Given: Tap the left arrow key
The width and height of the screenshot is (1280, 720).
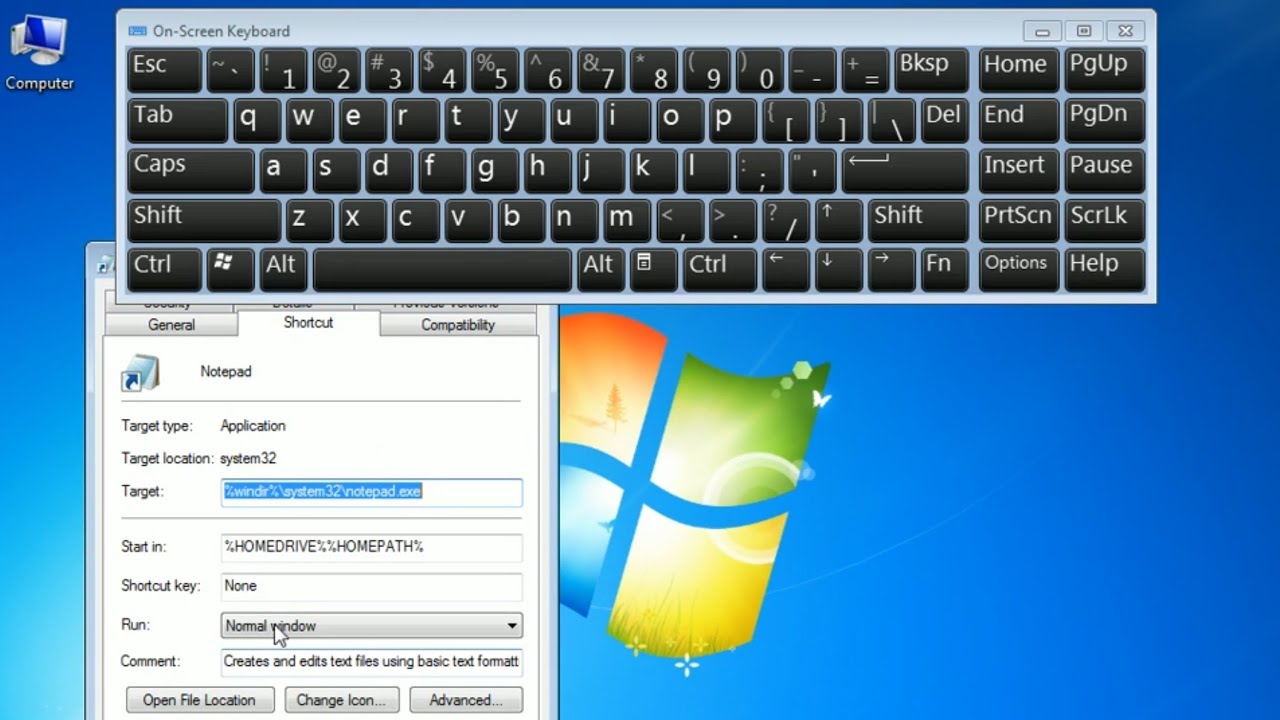Looking at the screenshot, I should click(786, 270).
